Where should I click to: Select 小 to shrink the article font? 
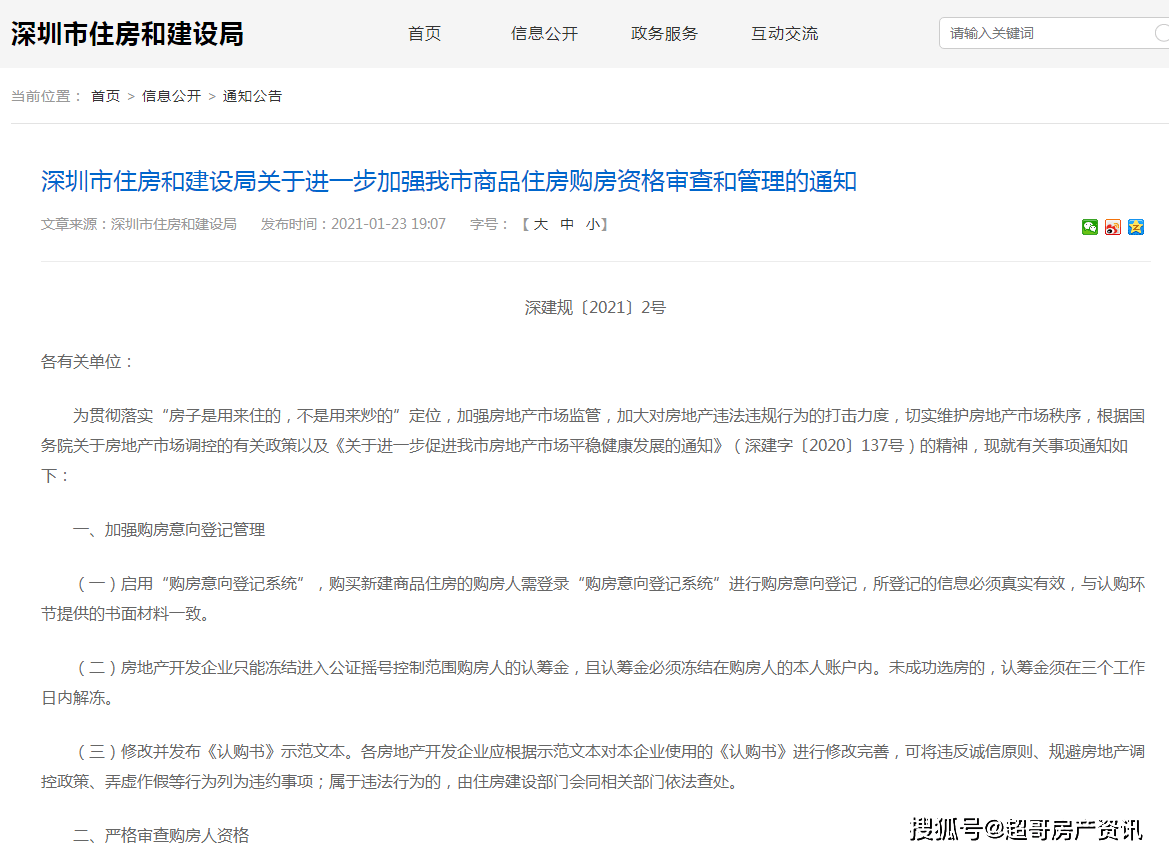[594, 224]
